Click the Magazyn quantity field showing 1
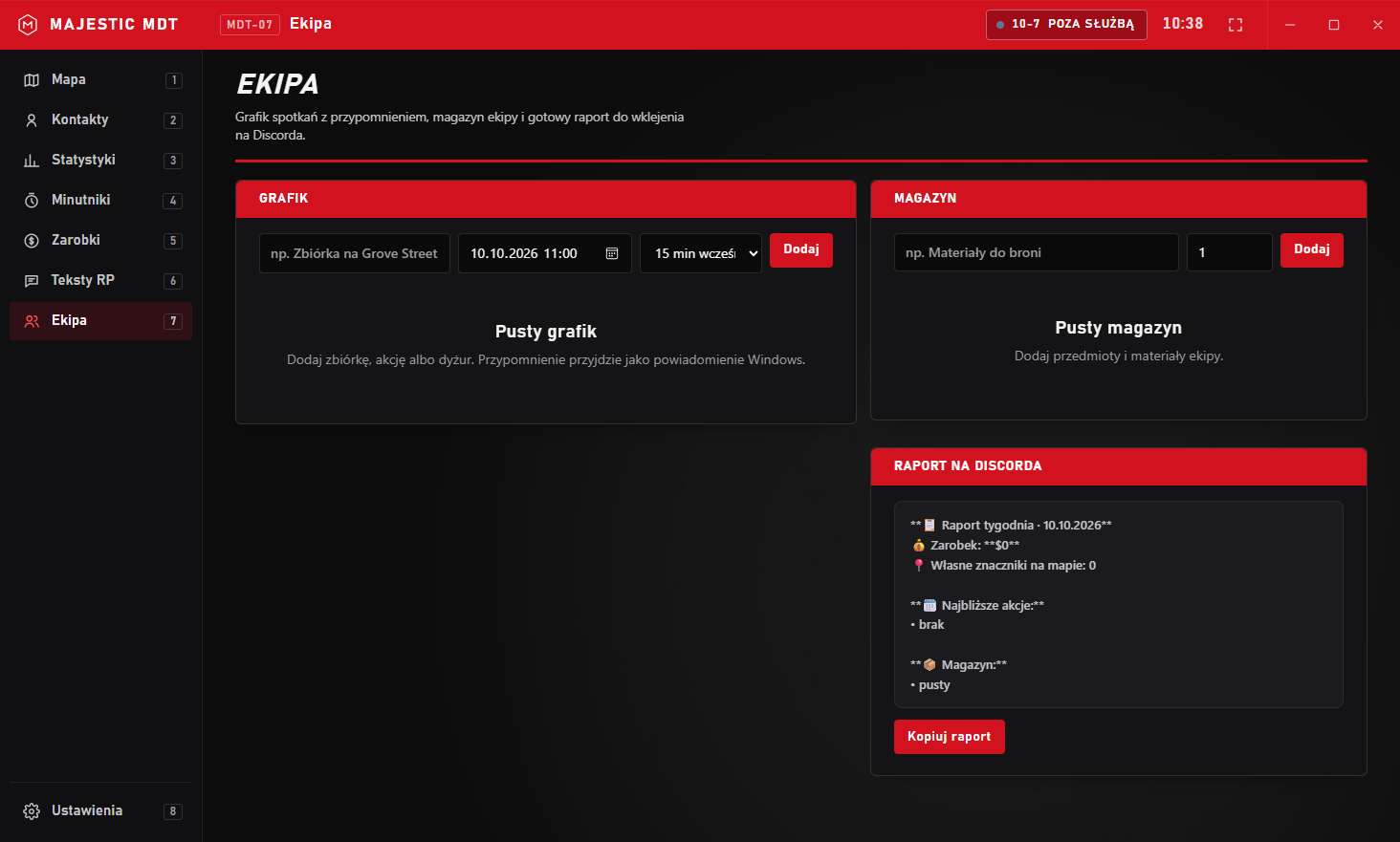The image size is (1400, 842). [1230, 252]
